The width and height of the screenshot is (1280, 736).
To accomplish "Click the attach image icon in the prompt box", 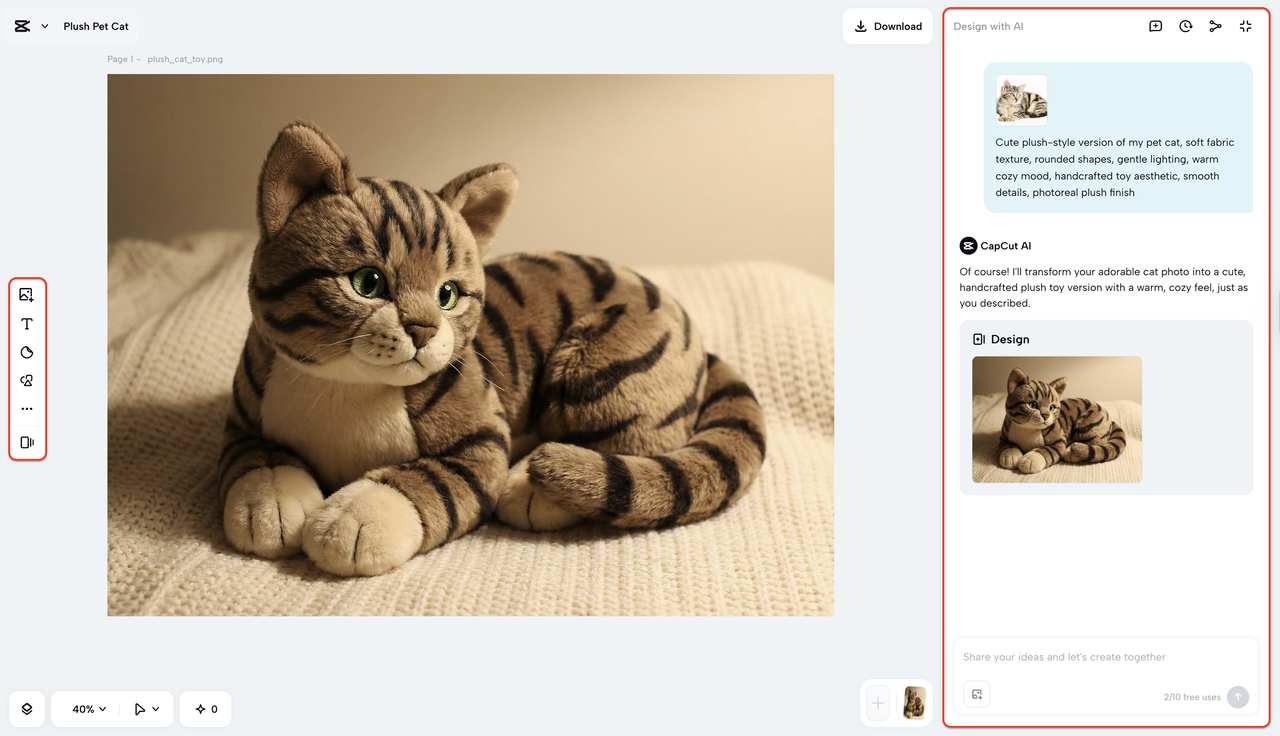I will 976,693.
